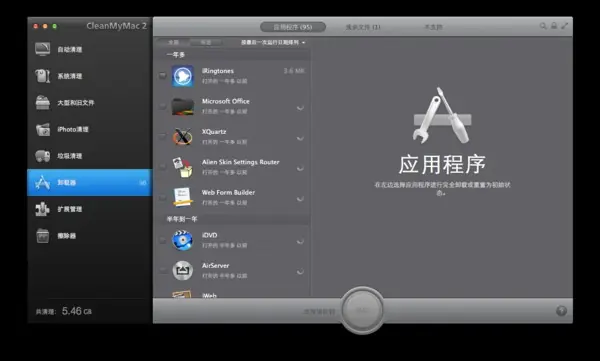This screenshot has width=600, height=361.
Task: Tick the iRingtones checkbox
Action: tap(163, 75)
